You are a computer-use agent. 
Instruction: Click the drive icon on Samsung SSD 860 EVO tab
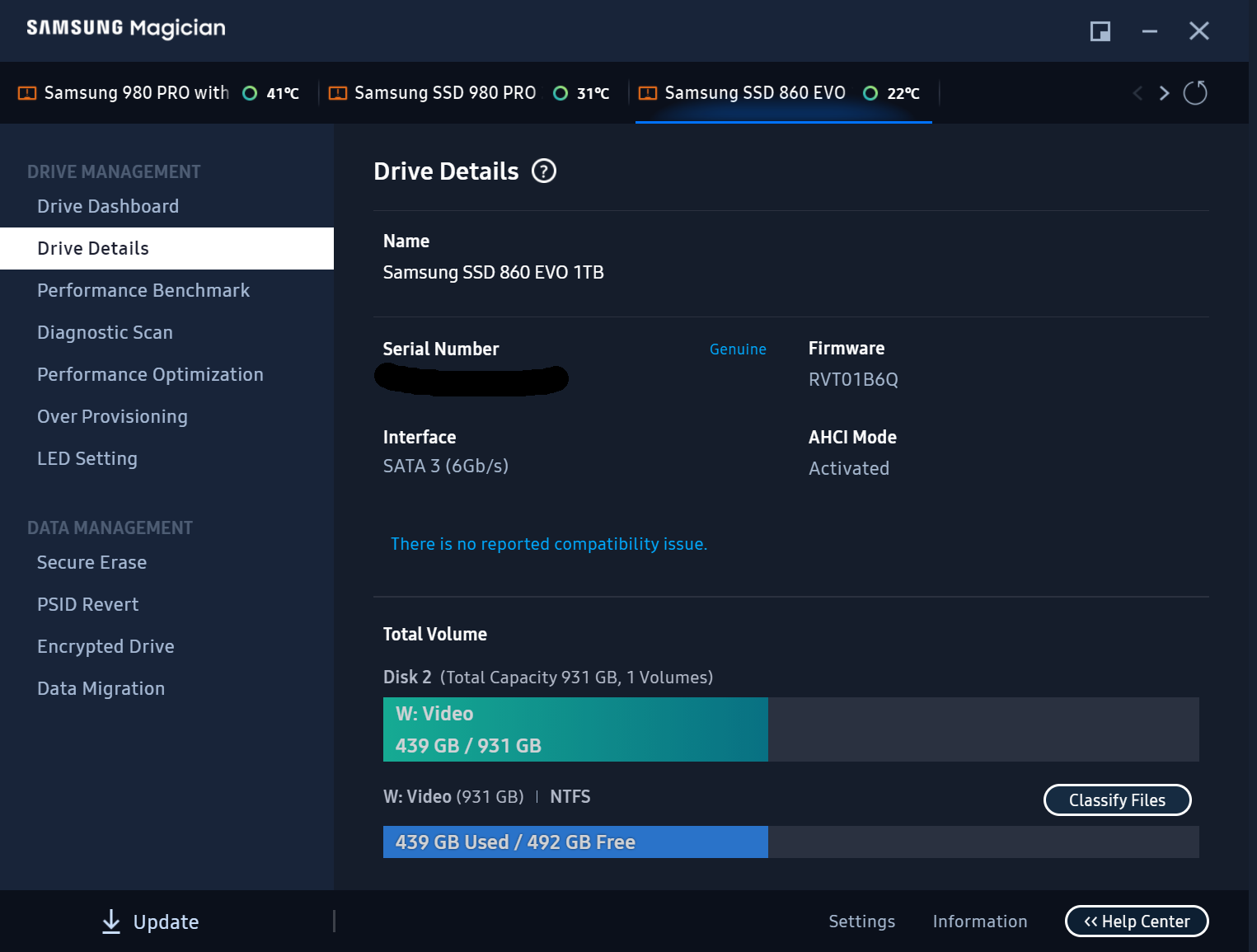pos(648,93)
